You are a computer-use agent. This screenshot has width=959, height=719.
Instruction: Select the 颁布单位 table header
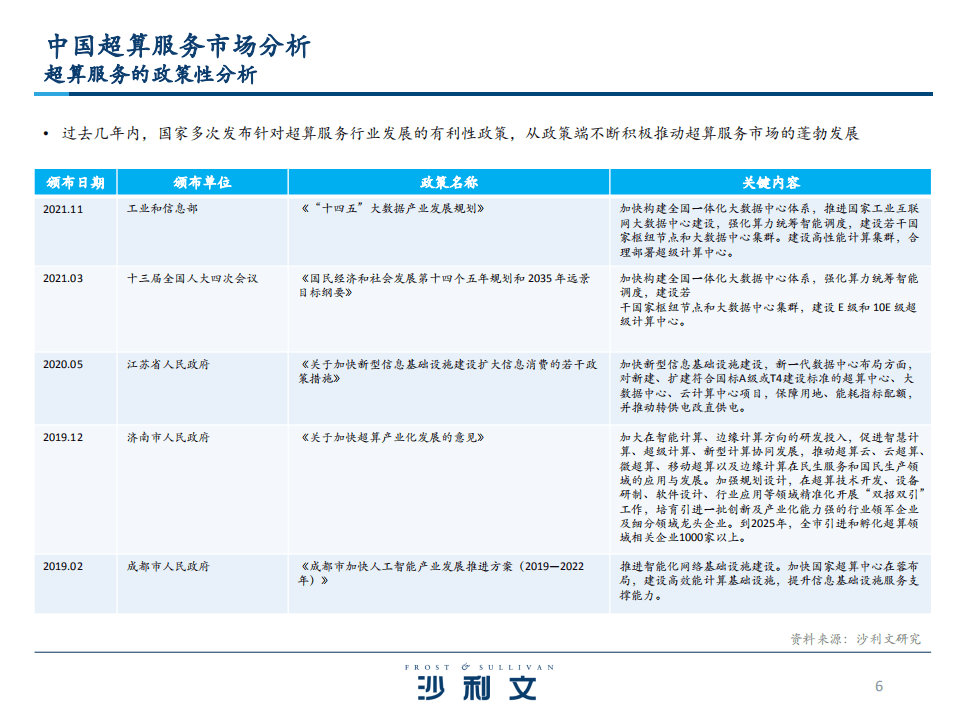(203, 183)
